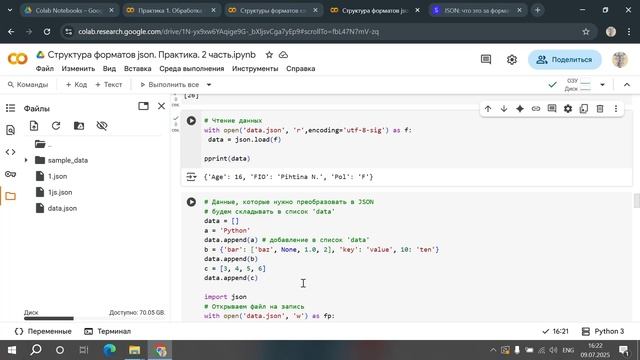The image size is (640, 360).
Task: Run the data reading cell
Action: pyautogui.click(x=191, y=120)
